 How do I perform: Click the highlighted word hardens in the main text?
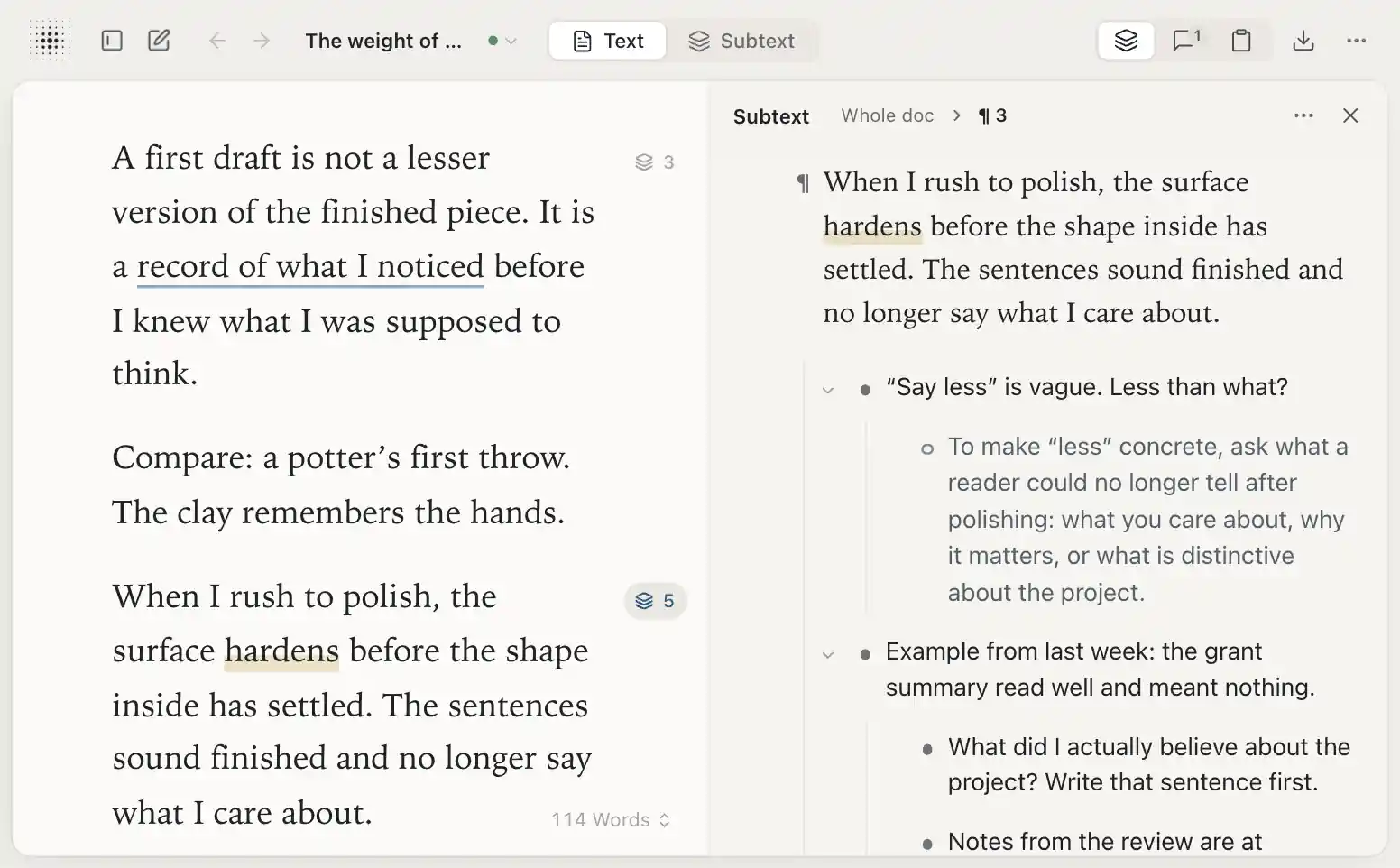pyautogui.click(x=281, y=651)
